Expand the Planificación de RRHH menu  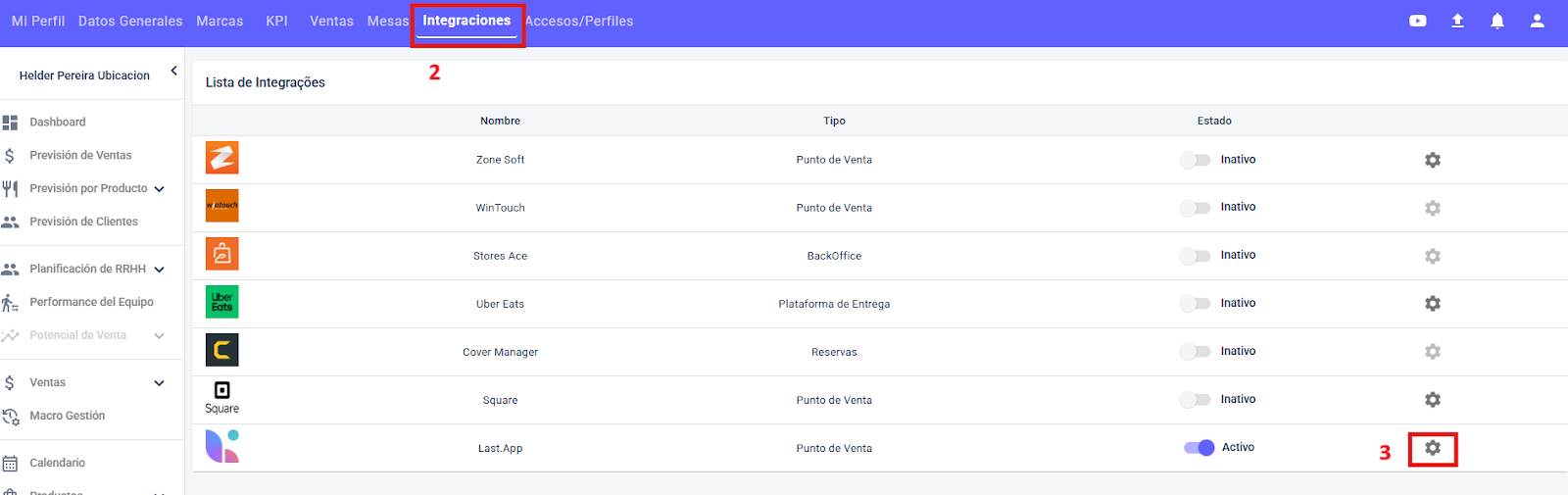(159, 270)
